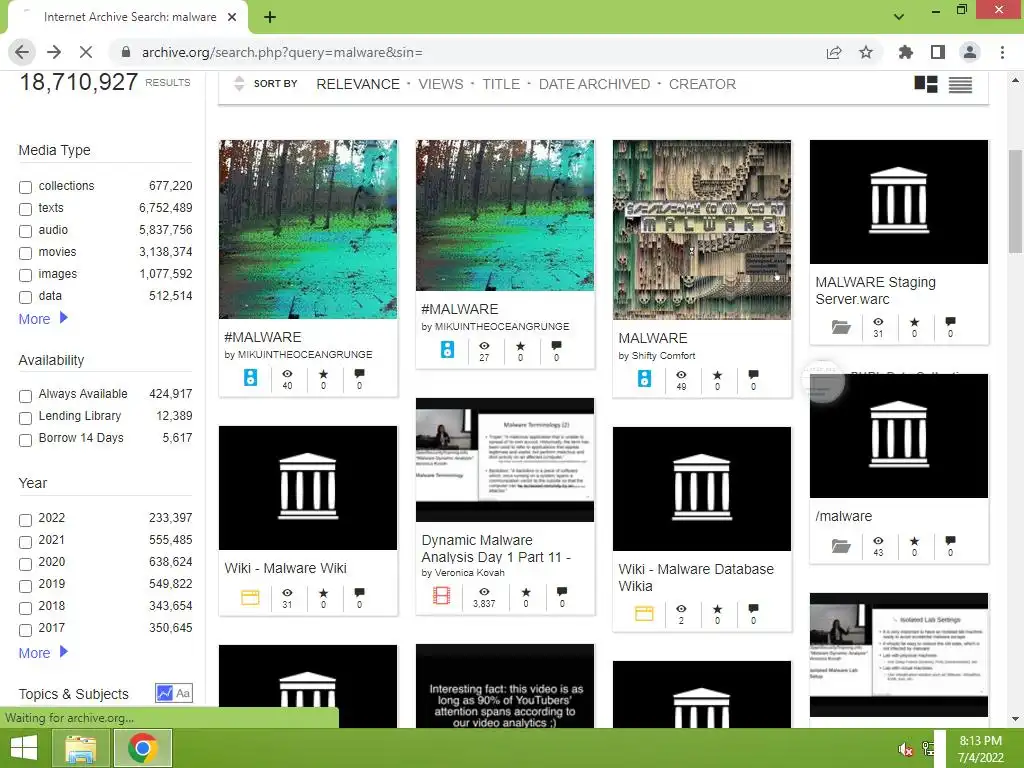Check the audio media type filter
The image size is (1024, 768).
pyautogui.click(x=25, y=231)
